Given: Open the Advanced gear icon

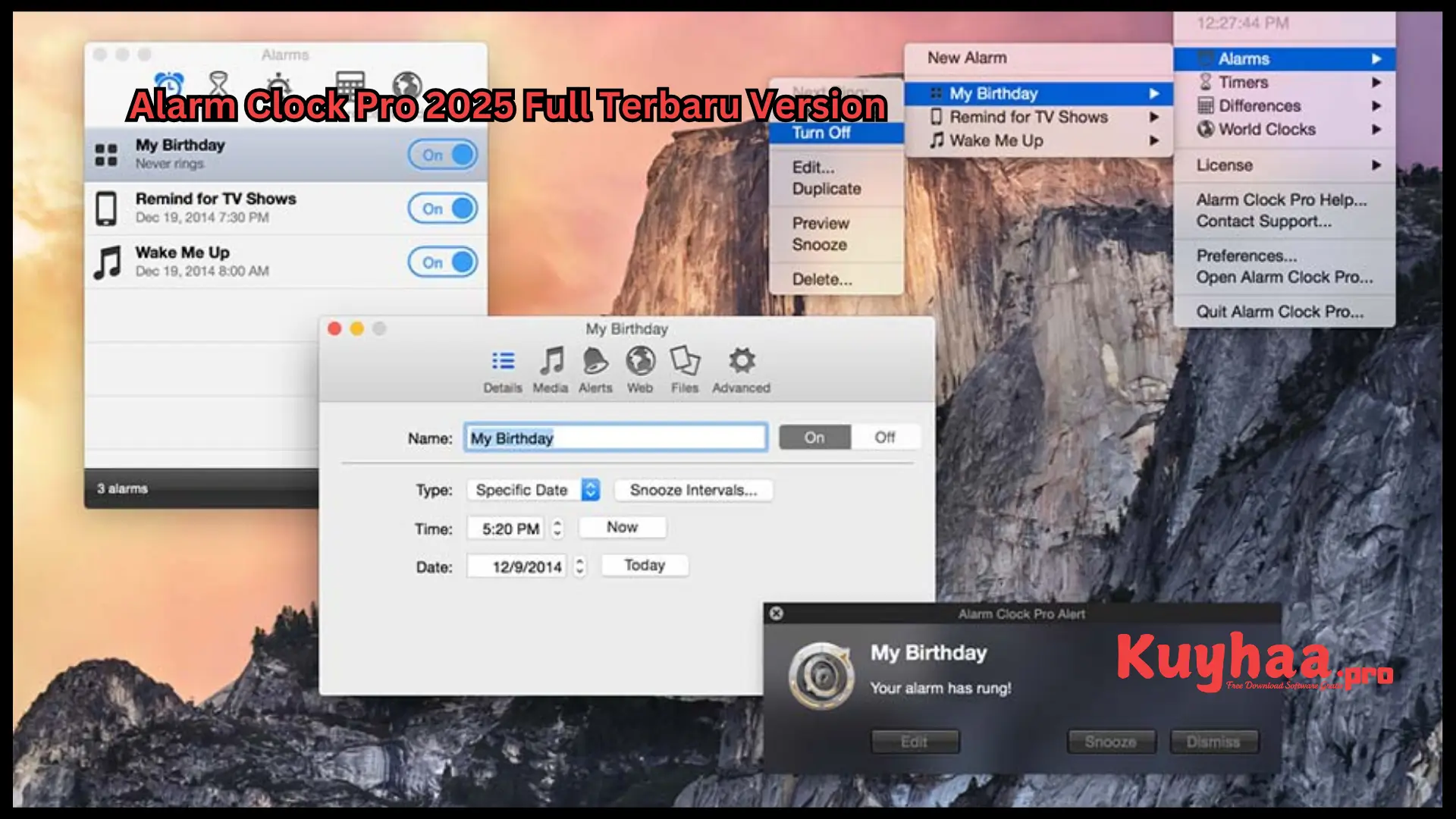Looking at the screenshot, I should [x=741, y=361].
